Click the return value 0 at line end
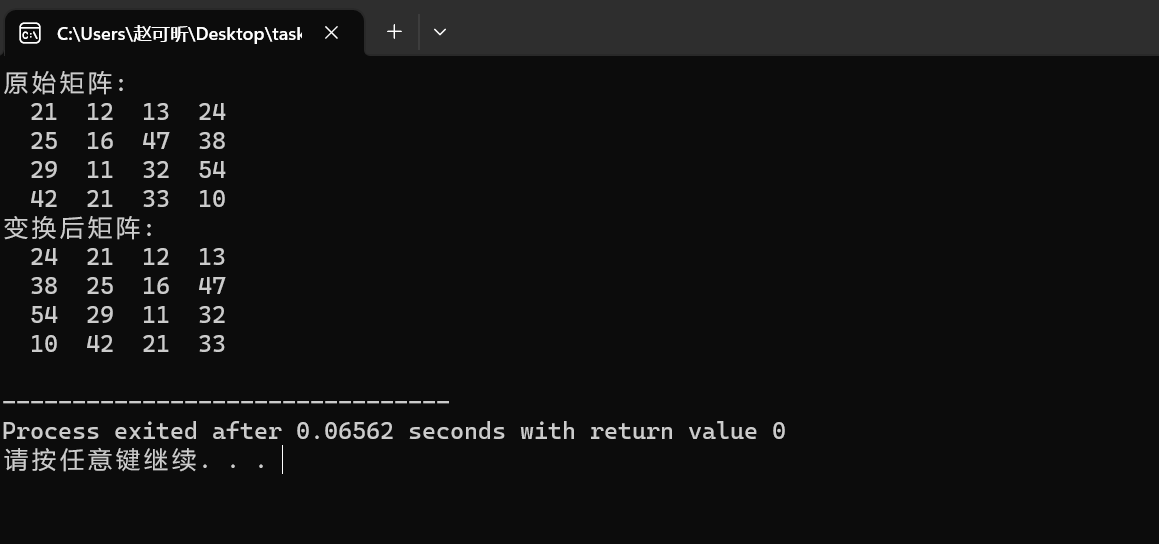The width and height of the screenshot is (1159, 544). [x=778, y=431]
